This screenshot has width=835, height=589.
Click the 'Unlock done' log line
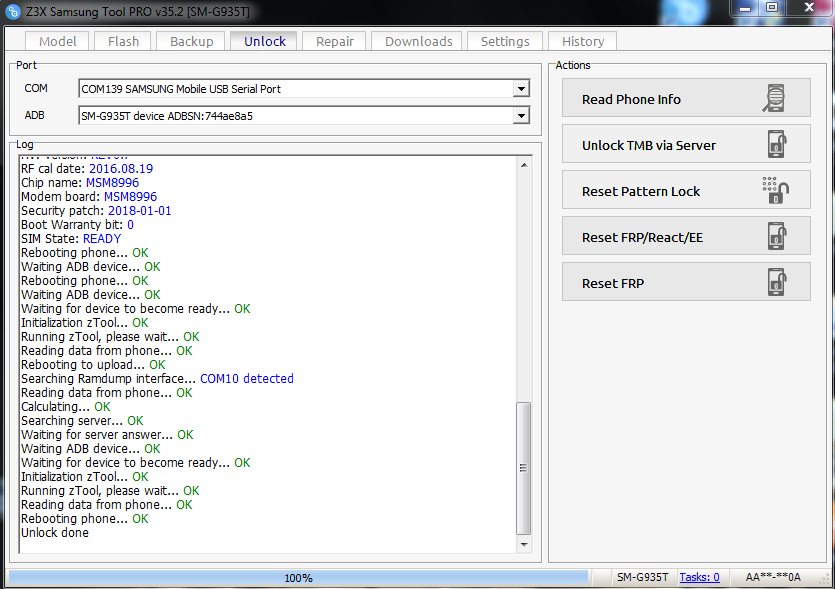tap(55, 533)
